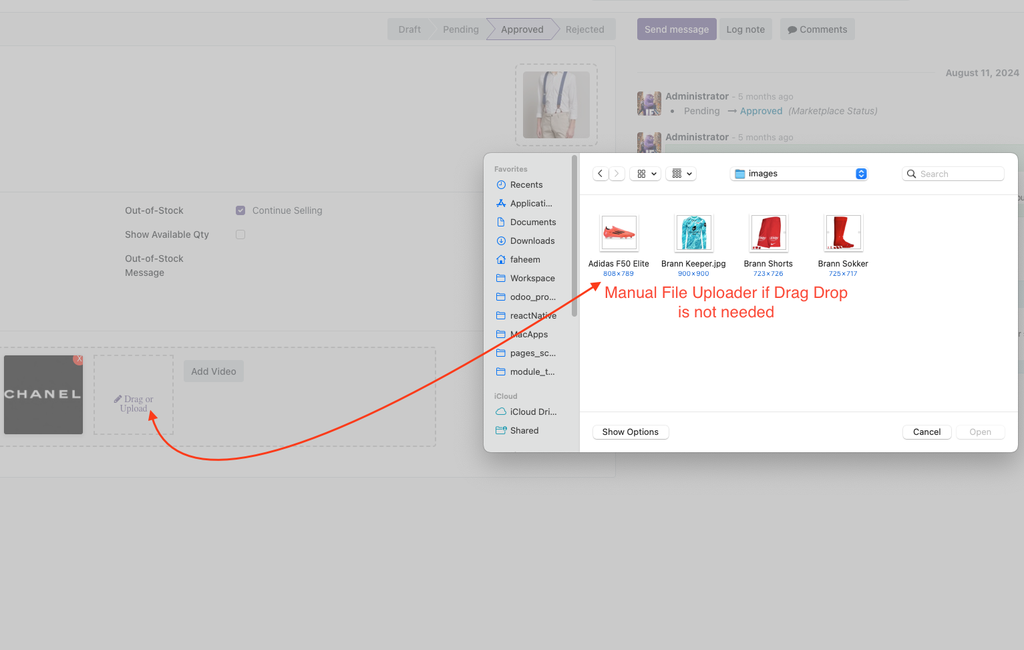Click the Send message button
The image size is (1024, 650).
coord(676,29)
